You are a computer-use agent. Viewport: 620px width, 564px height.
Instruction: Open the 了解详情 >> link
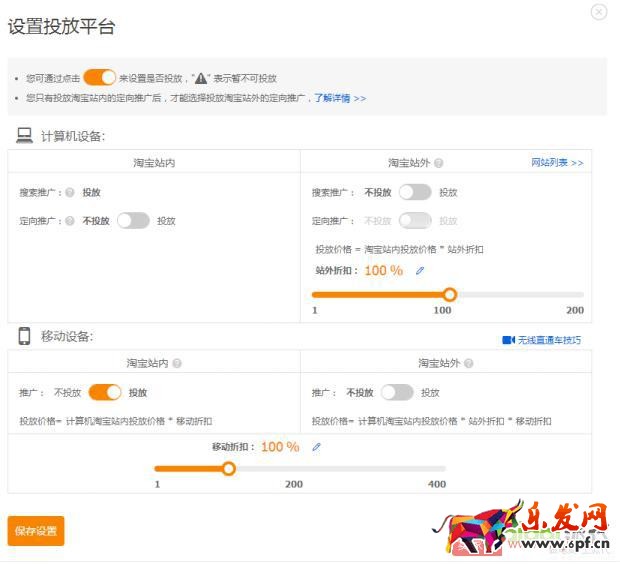(x=340, y=98)
